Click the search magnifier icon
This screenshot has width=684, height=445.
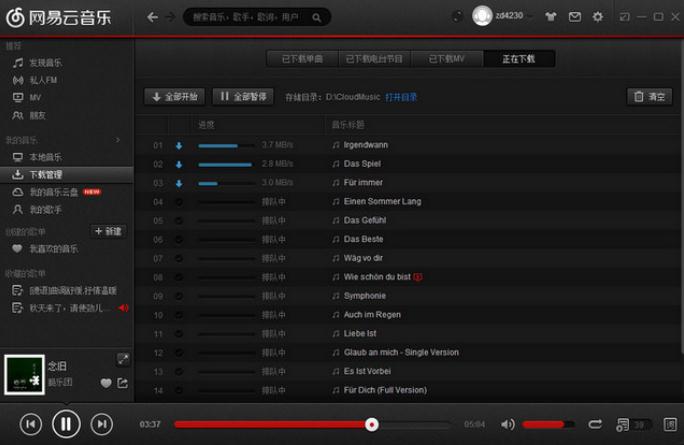click(317, 17)
